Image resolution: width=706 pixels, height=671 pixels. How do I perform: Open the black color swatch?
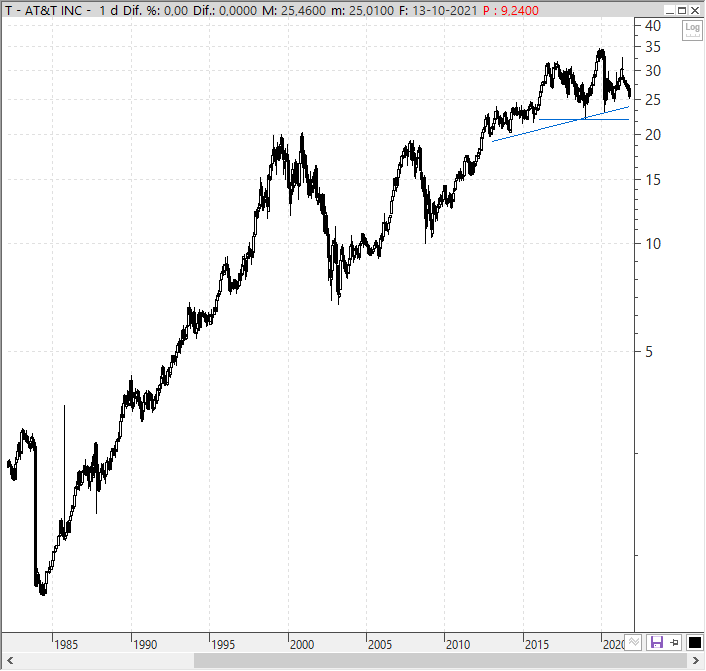(x=694, y=642)
